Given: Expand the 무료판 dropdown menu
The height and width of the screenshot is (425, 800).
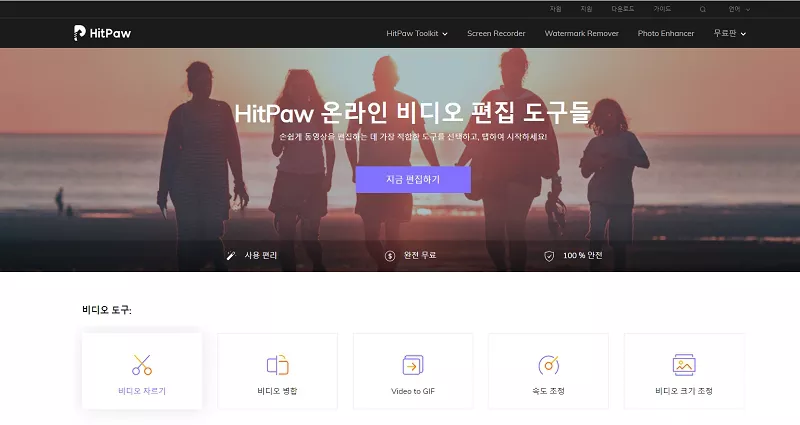Looking at the screenshot, I should point(729,33).
